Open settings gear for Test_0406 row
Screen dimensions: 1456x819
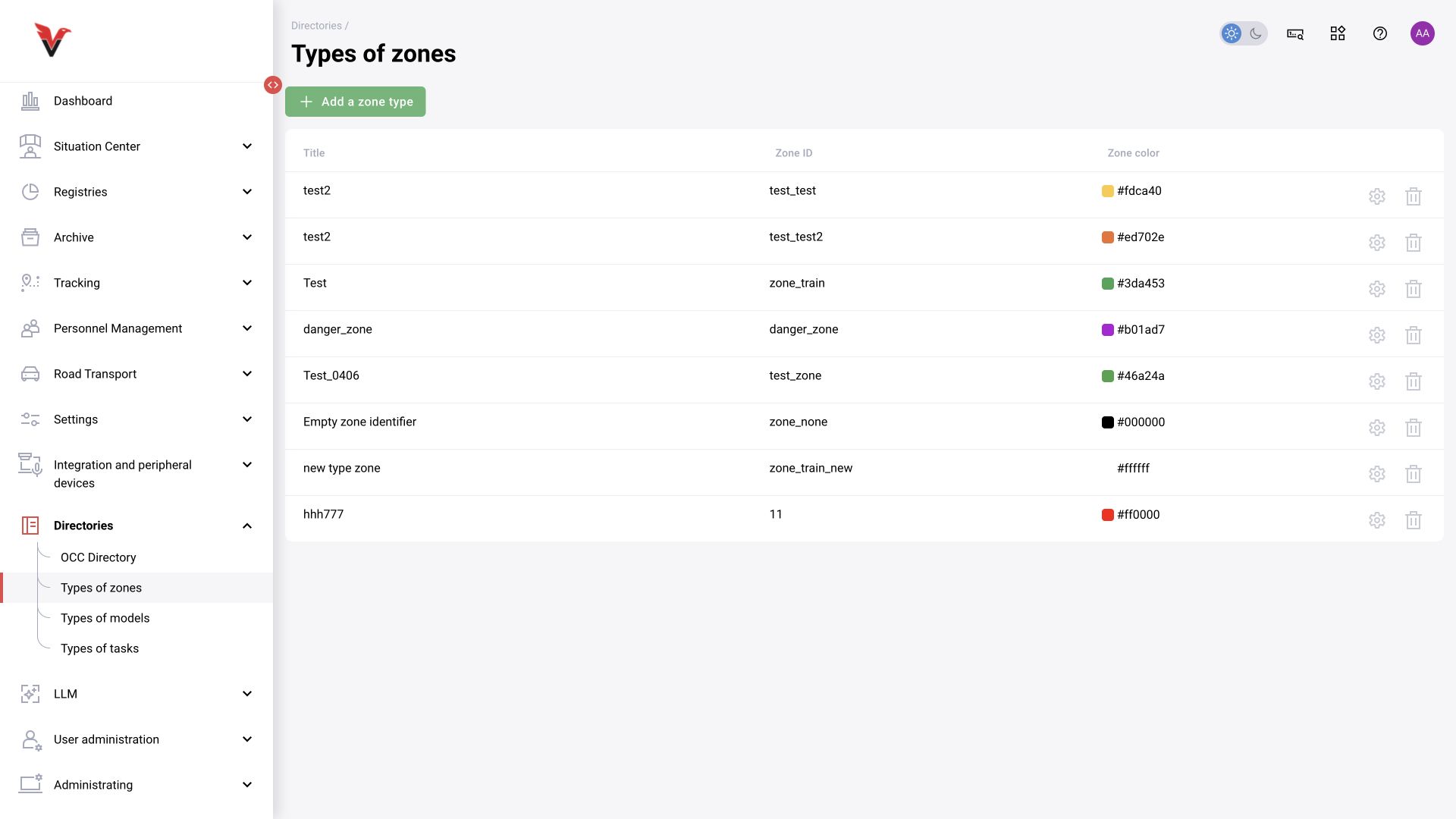click(1377, 381)
